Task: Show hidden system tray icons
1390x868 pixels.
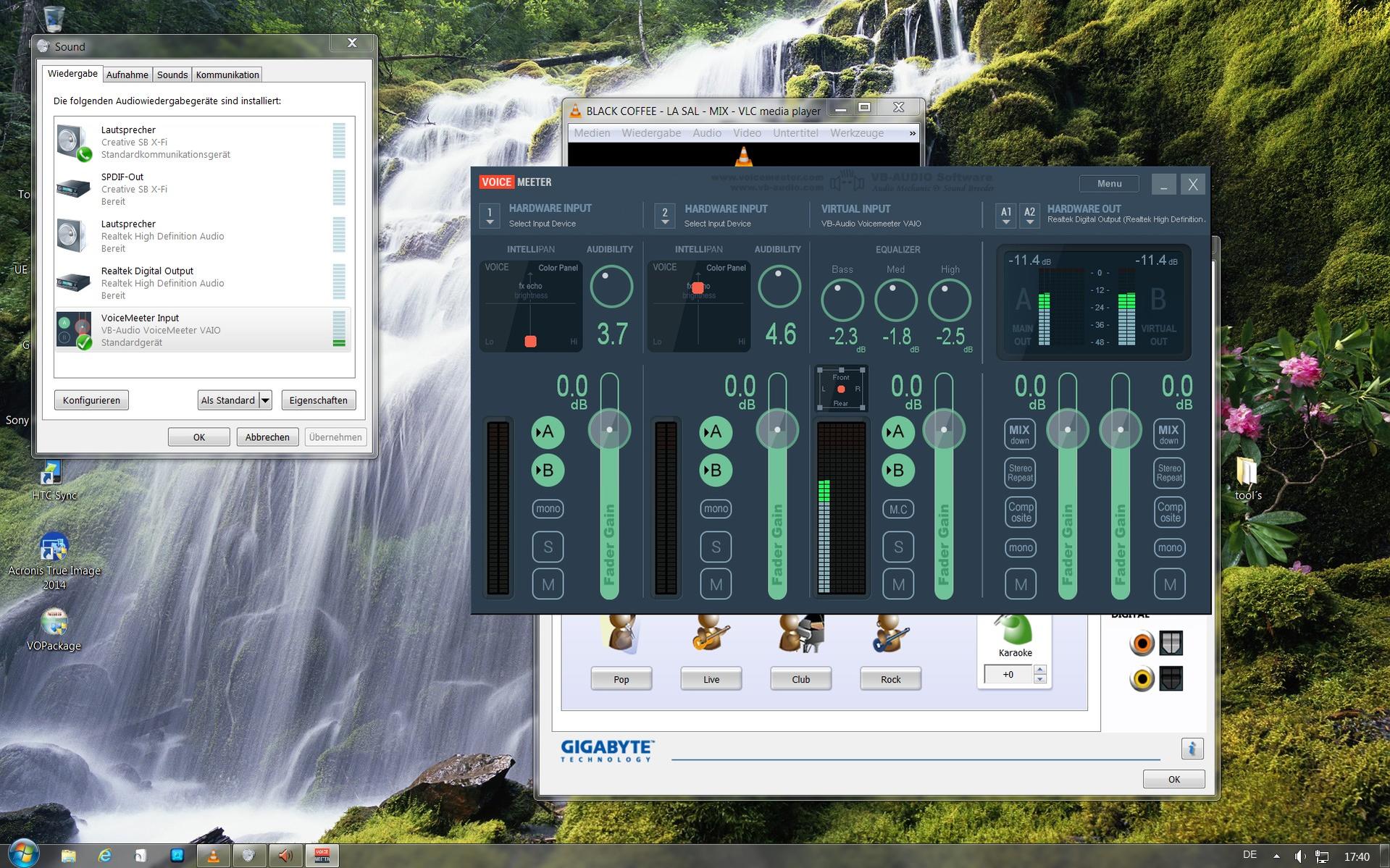Action: 1276,856
